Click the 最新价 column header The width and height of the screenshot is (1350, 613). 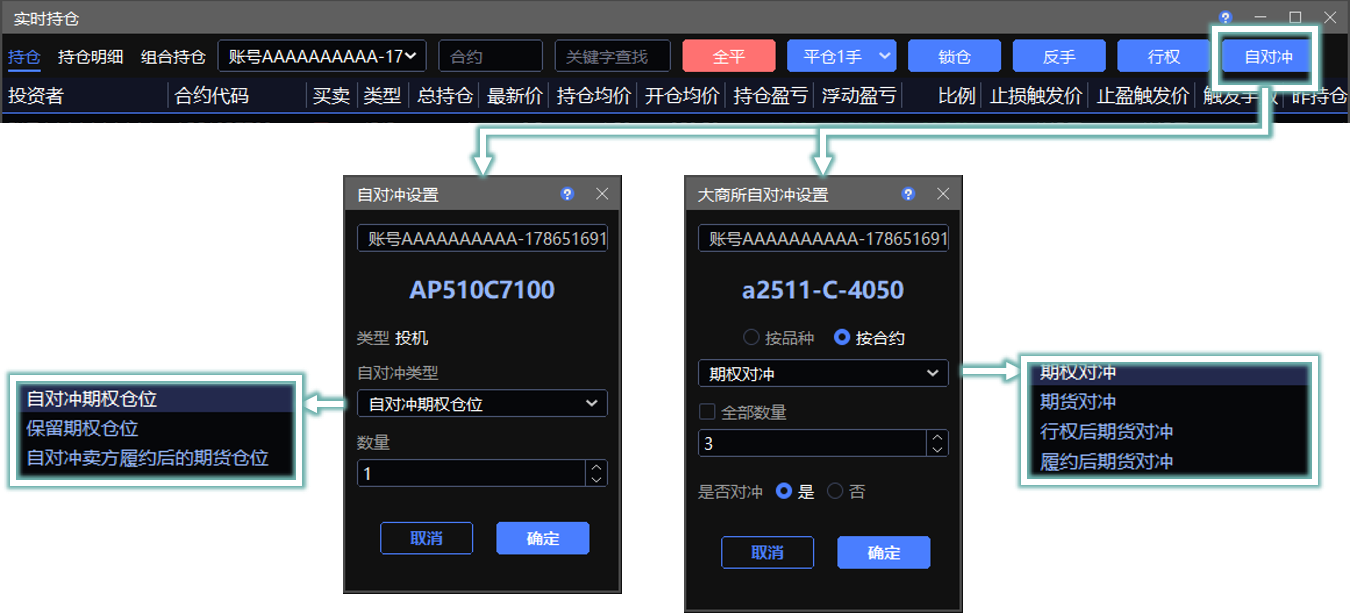[515, 96]
